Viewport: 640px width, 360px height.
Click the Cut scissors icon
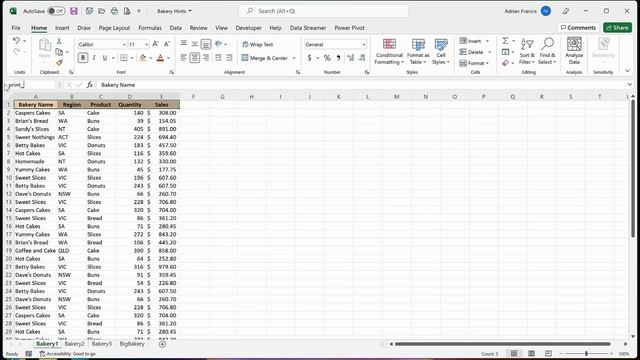click(x=59, y=41)
